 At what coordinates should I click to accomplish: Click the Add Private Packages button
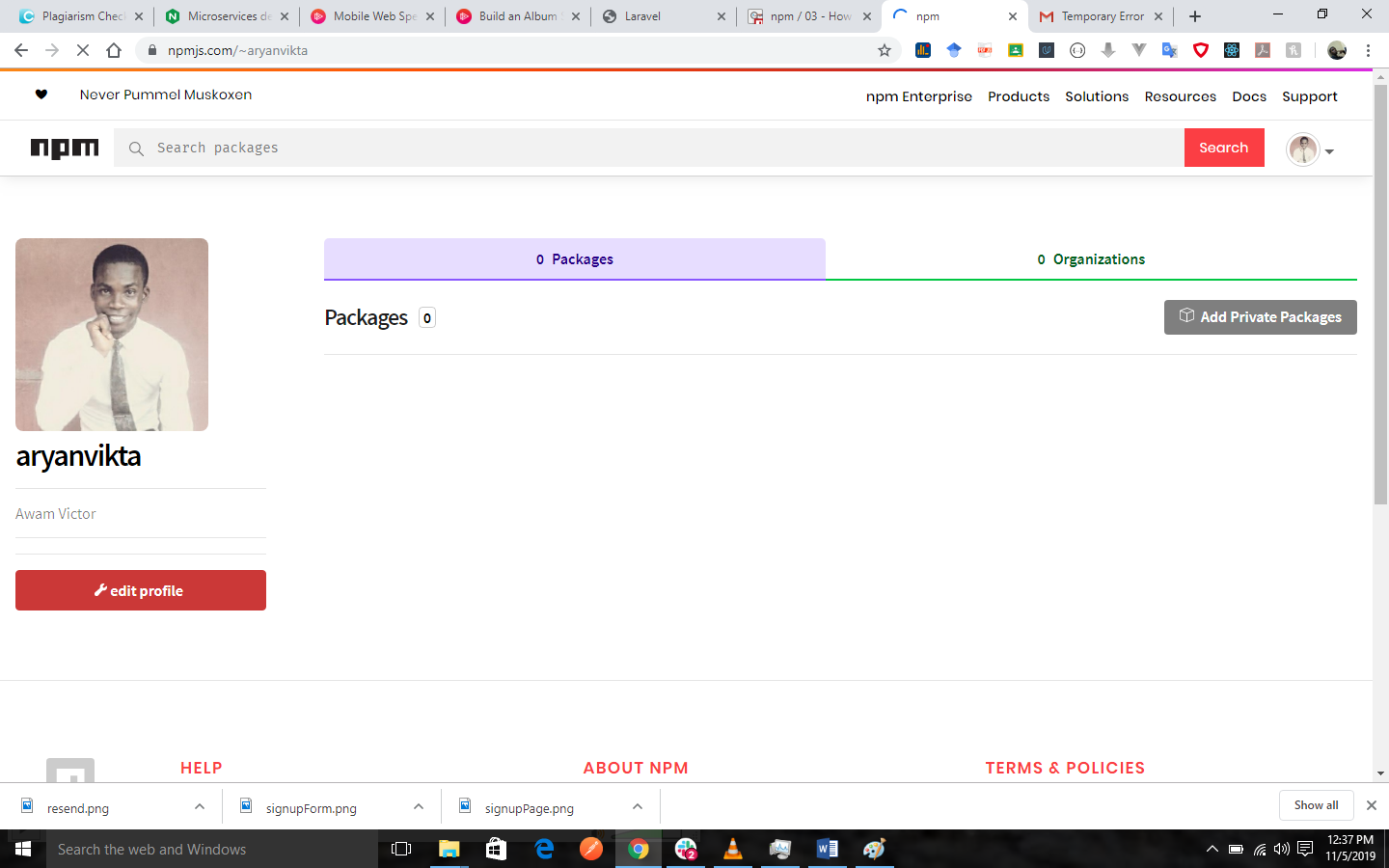click(x=1260, y=317)
